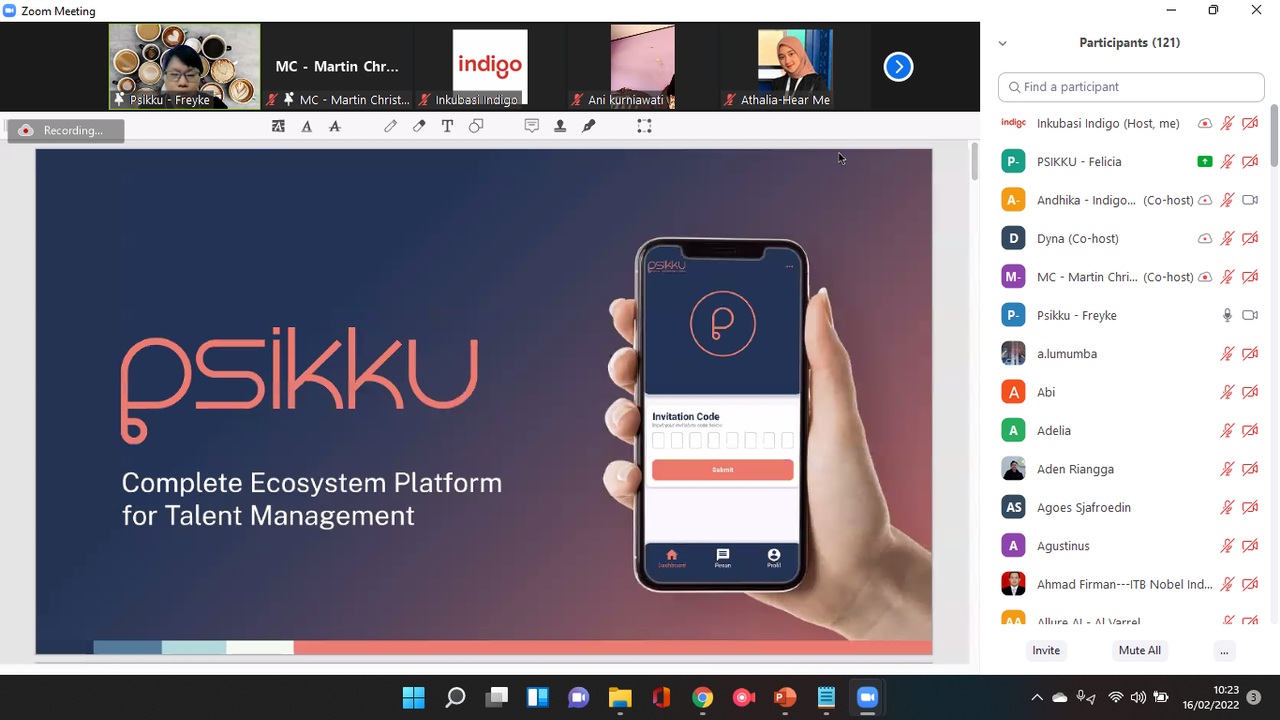Click the Mute All button
This screenshot has width=1280, height=720.
point(1140,650)
